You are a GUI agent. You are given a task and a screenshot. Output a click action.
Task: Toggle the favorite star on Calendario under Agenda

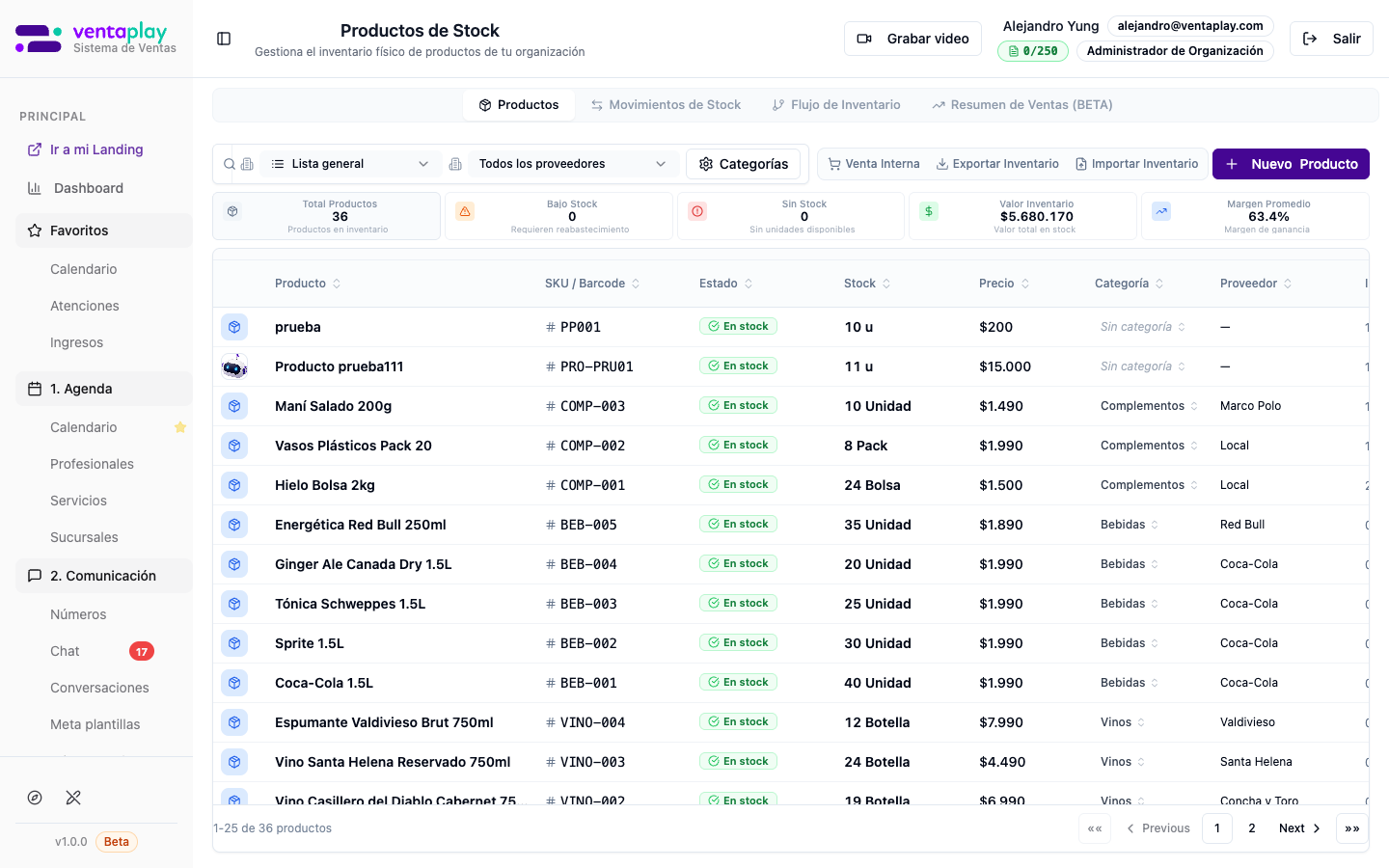coord(180,427)
